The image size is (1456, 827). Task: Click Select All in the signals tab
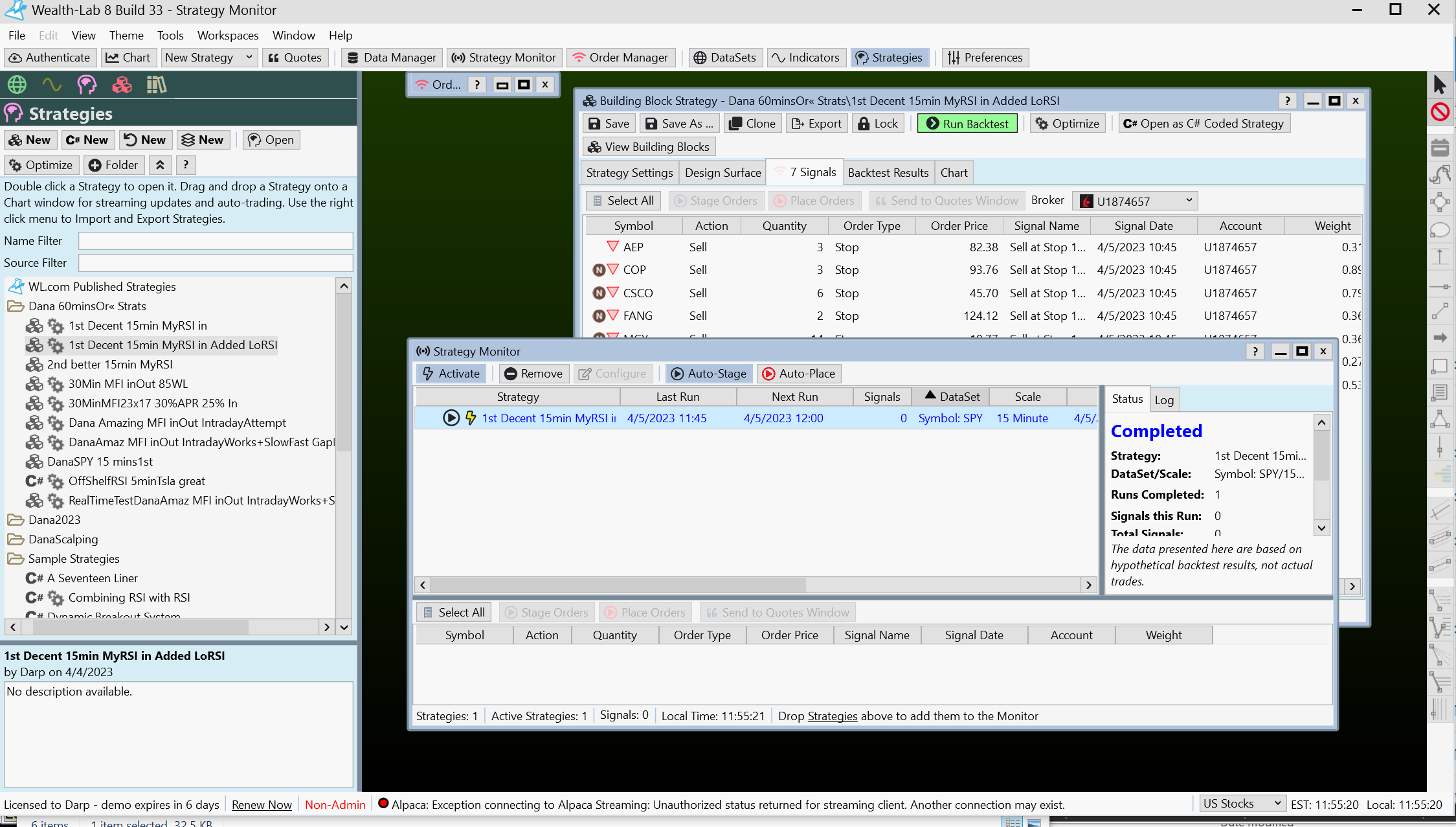tap(623, 201)
